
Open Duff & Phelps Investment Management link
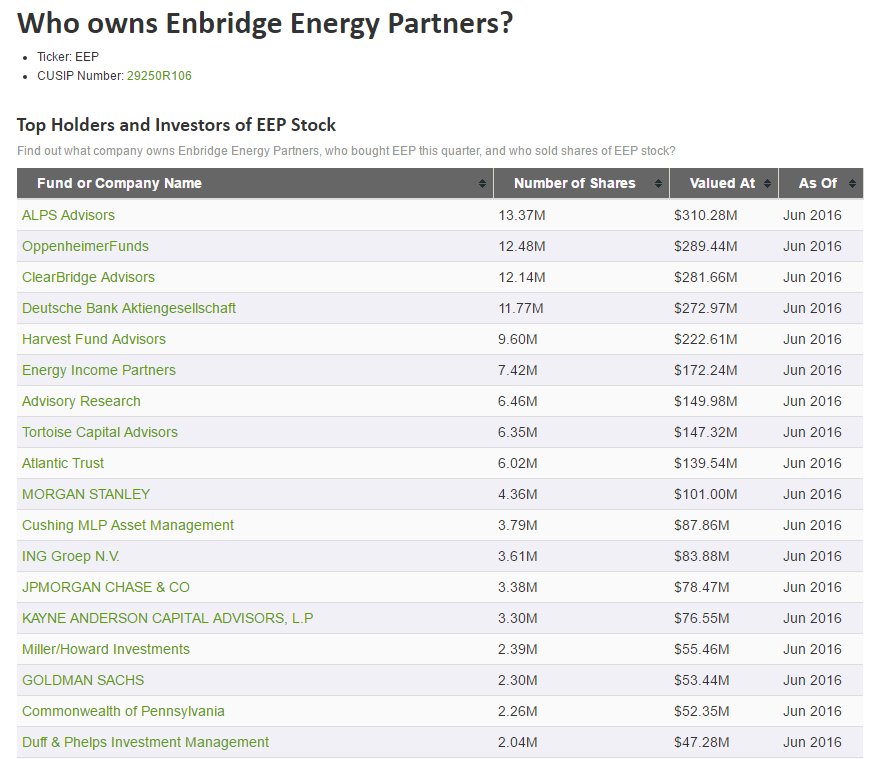(x=146, y=742)
